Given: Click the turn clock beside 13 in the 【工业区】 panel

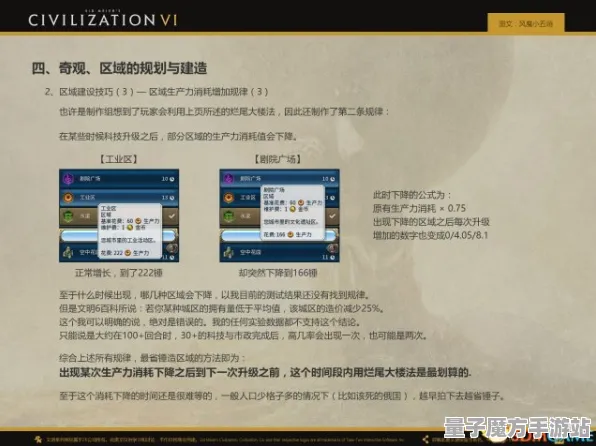Looking at the screenshot, I should 172,198.
